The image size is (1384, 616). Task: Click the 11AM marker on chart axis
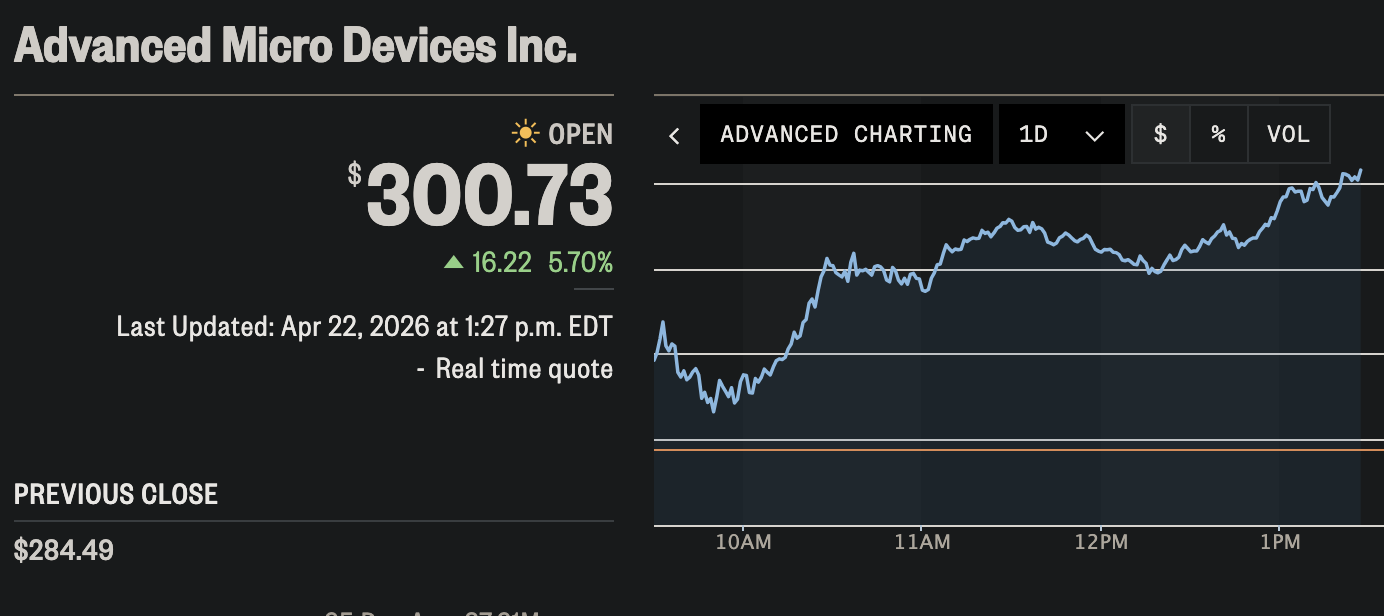(922, 542)
